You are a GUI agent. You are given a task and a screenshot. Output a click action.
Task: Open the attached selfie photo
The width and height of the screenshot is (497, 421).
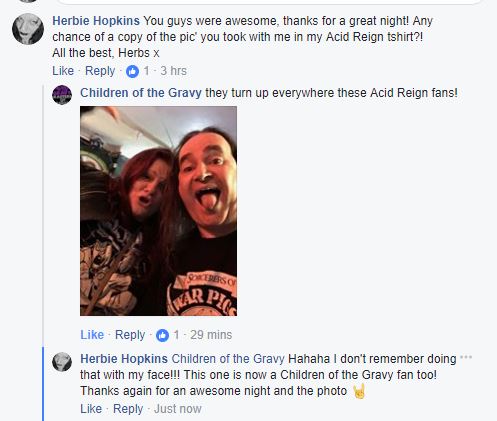click(159, 211)
